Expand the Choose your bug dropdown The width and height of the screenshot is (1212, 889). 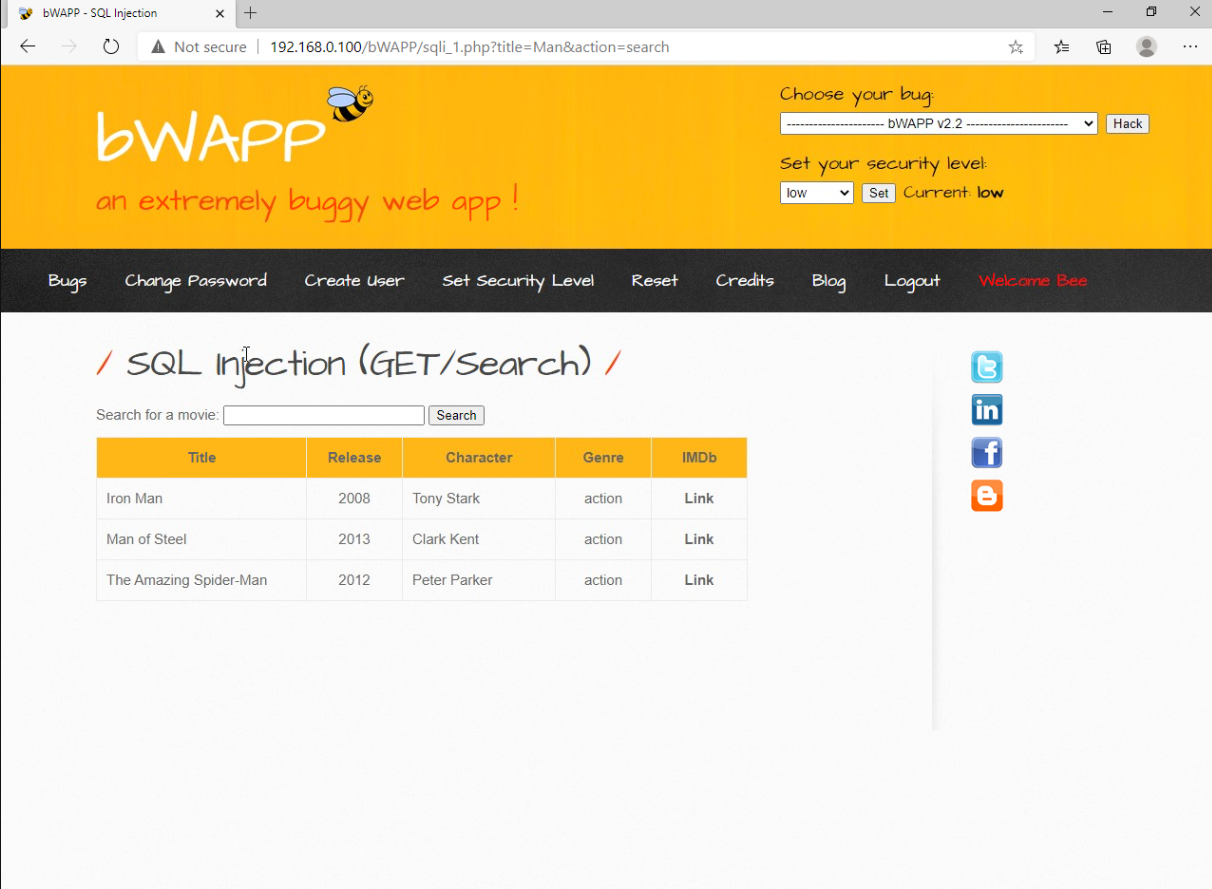pos(938,124)
